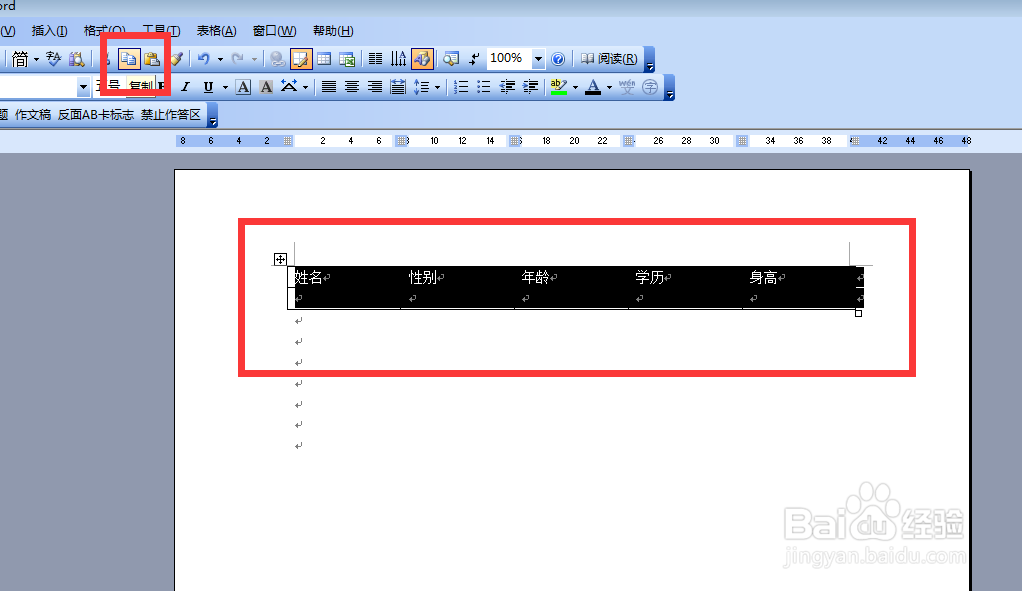Apply the green highlight color
The width and height of the screenshot is (1022, 591).
559,87
